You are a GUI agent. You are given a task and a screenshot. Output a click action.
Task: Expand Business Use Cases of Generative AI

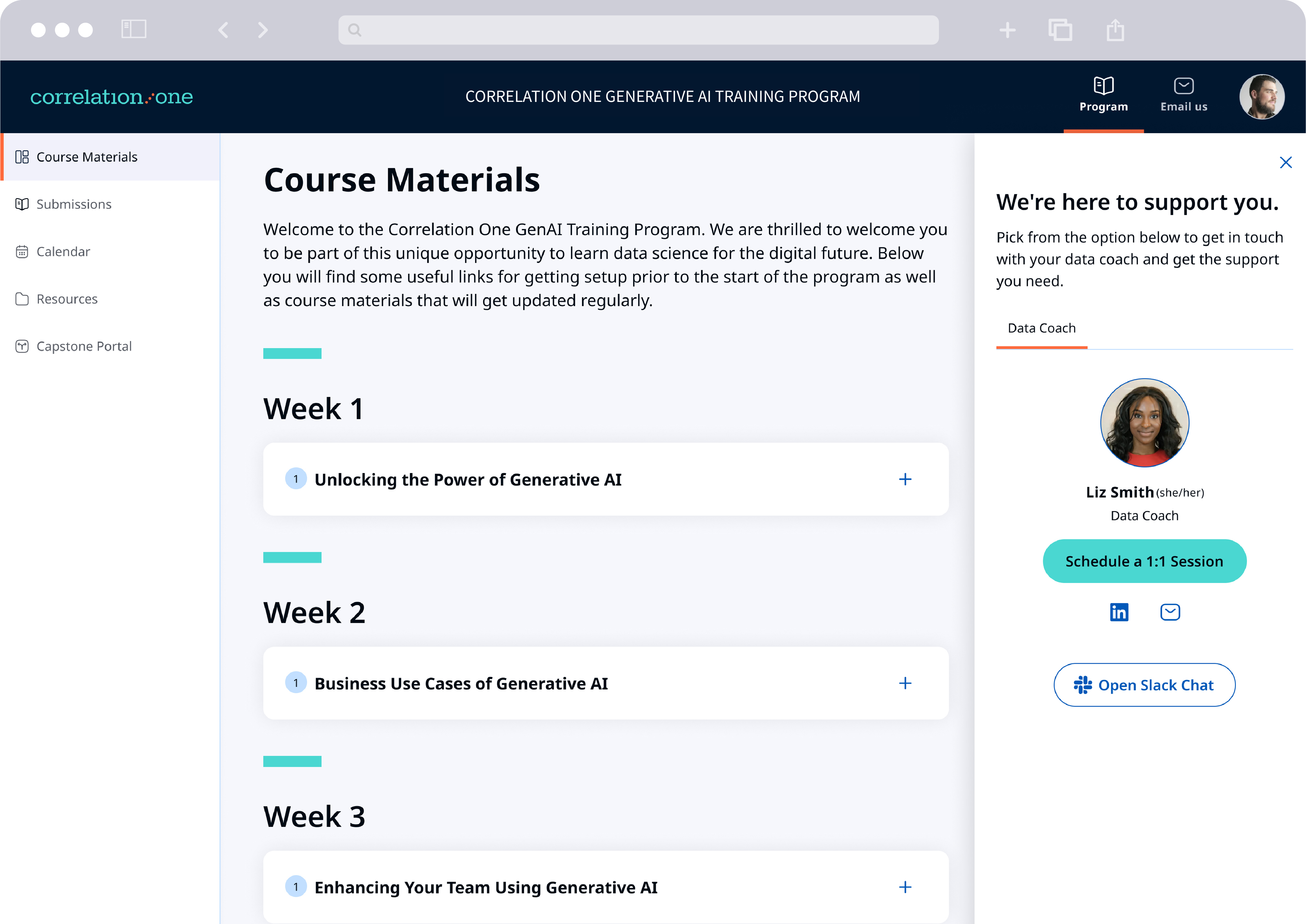[905, 683]
